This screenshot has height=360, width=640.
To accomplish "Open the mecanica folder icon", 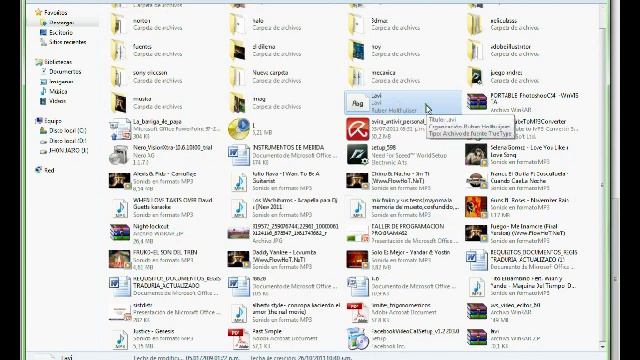I will pyautogui.click(x=358, y=76).
